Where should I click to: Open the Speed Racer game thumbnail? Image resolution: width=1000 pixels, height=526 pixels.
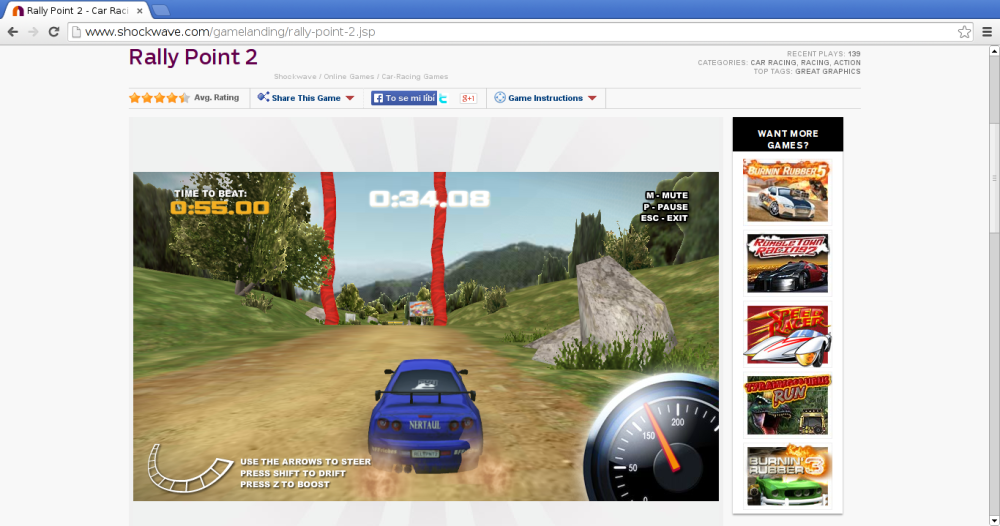click(788, 335)
